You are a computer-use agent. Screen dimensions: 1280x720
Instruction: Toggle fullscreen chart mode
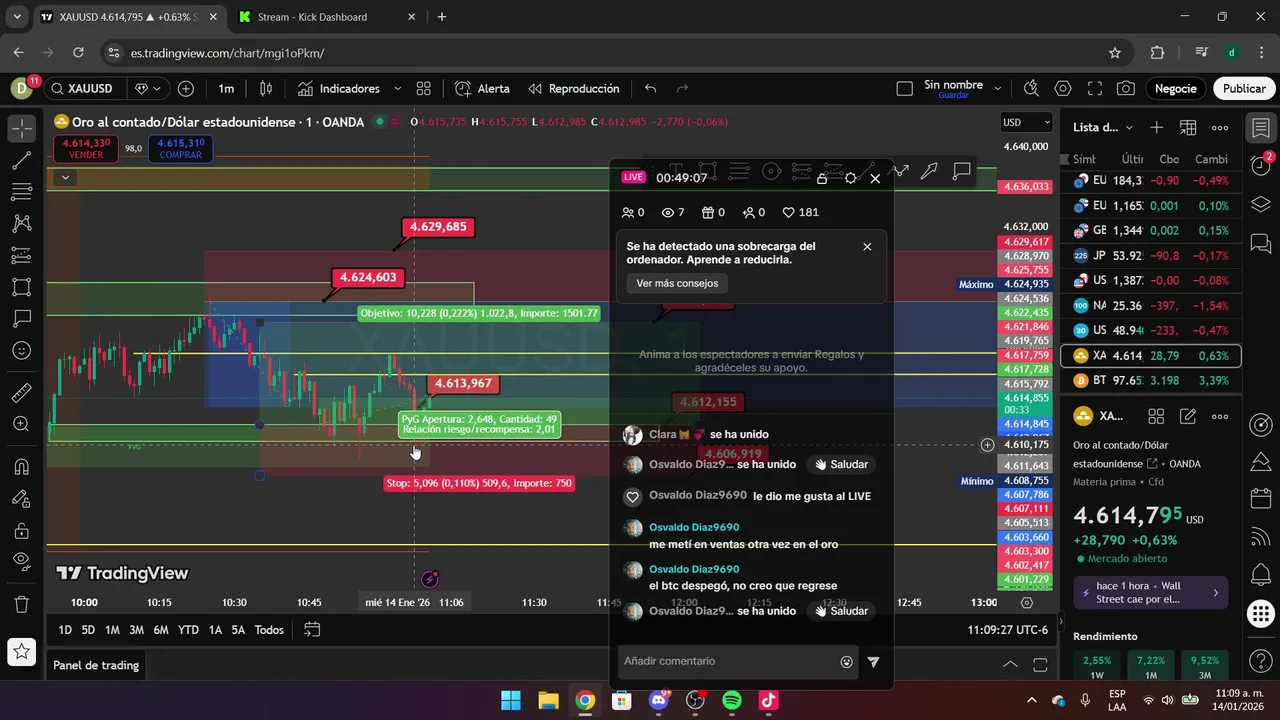point(1095,89)
